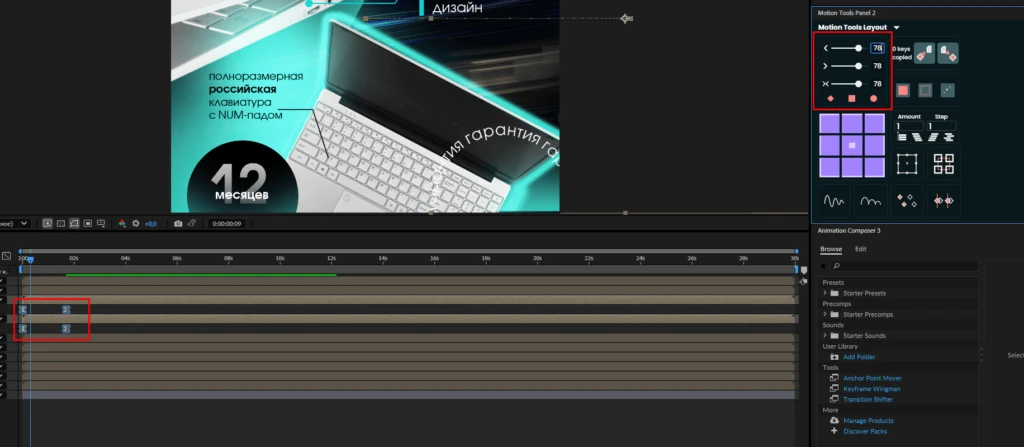Click the paste keys icon in Motion Tools
The height and width of the screenshot is (447, 1024).
point(948,54)
